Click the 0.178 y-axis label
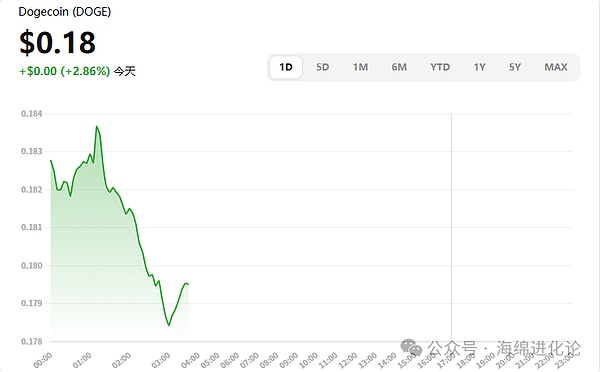Image resolution: width=600 pixels, height=372 pixels. pyautogui.click(x=32, y=341)
